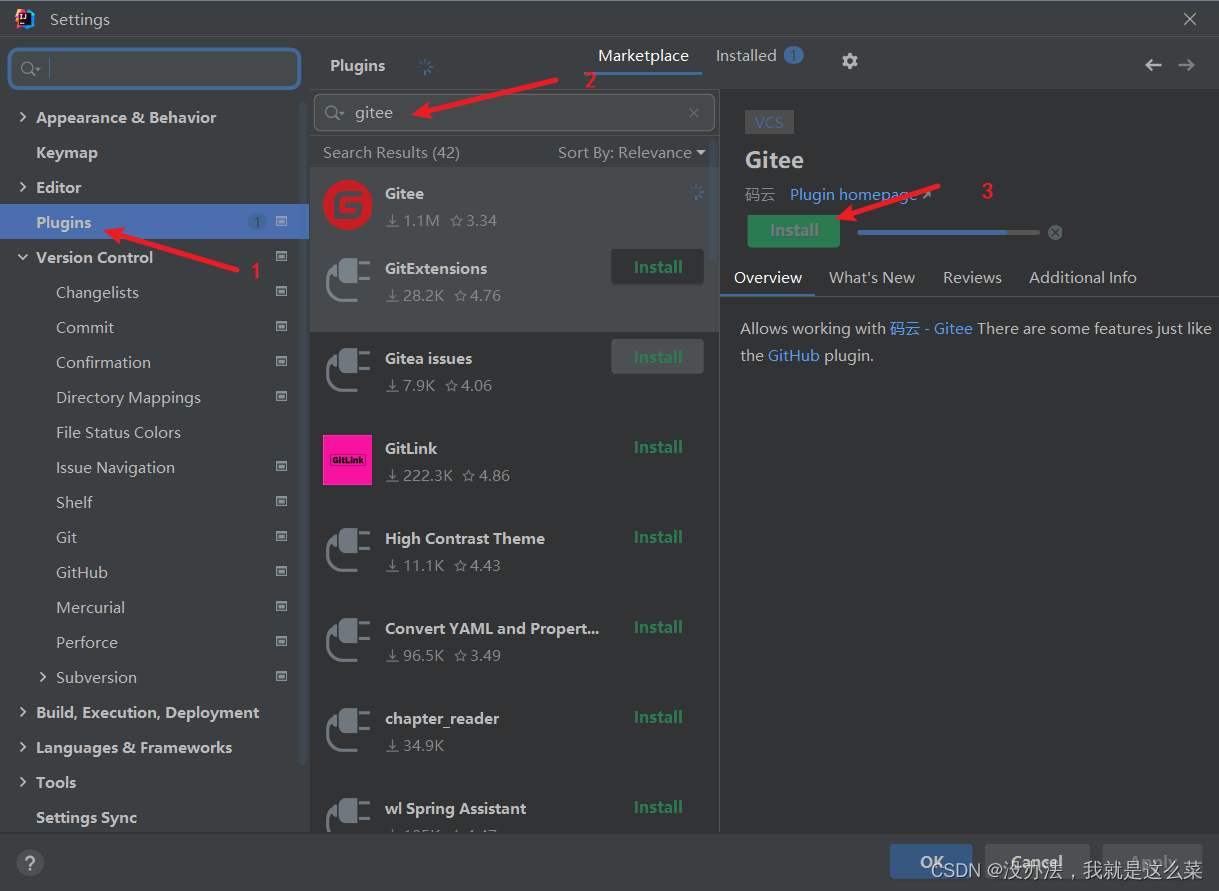Install the High Contrast Theme plugin

(658, 537)
